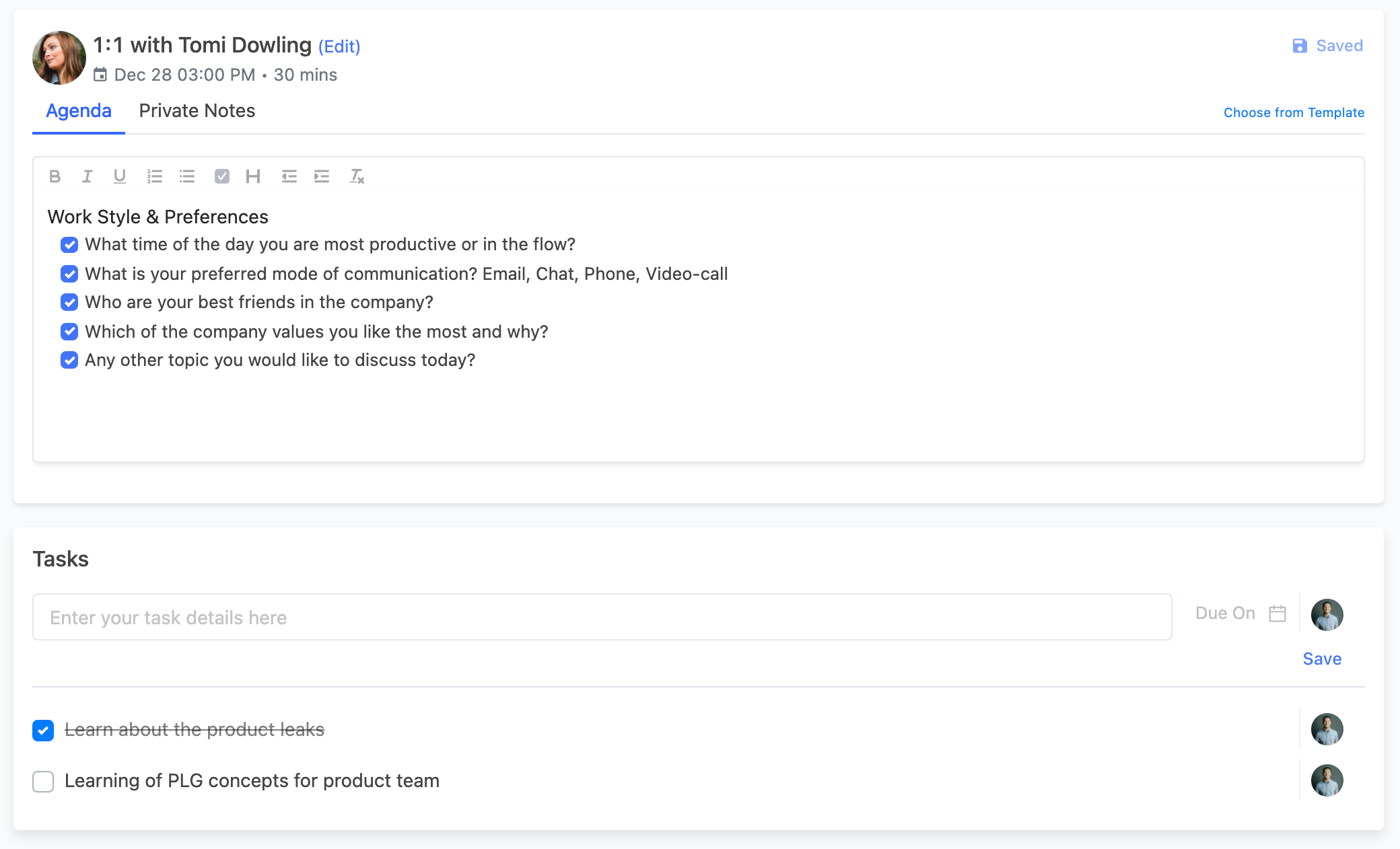Viewport: 1400px width, 849px height.
Task: Click the Saved disk icon
Action: [x=1300, y=46]
